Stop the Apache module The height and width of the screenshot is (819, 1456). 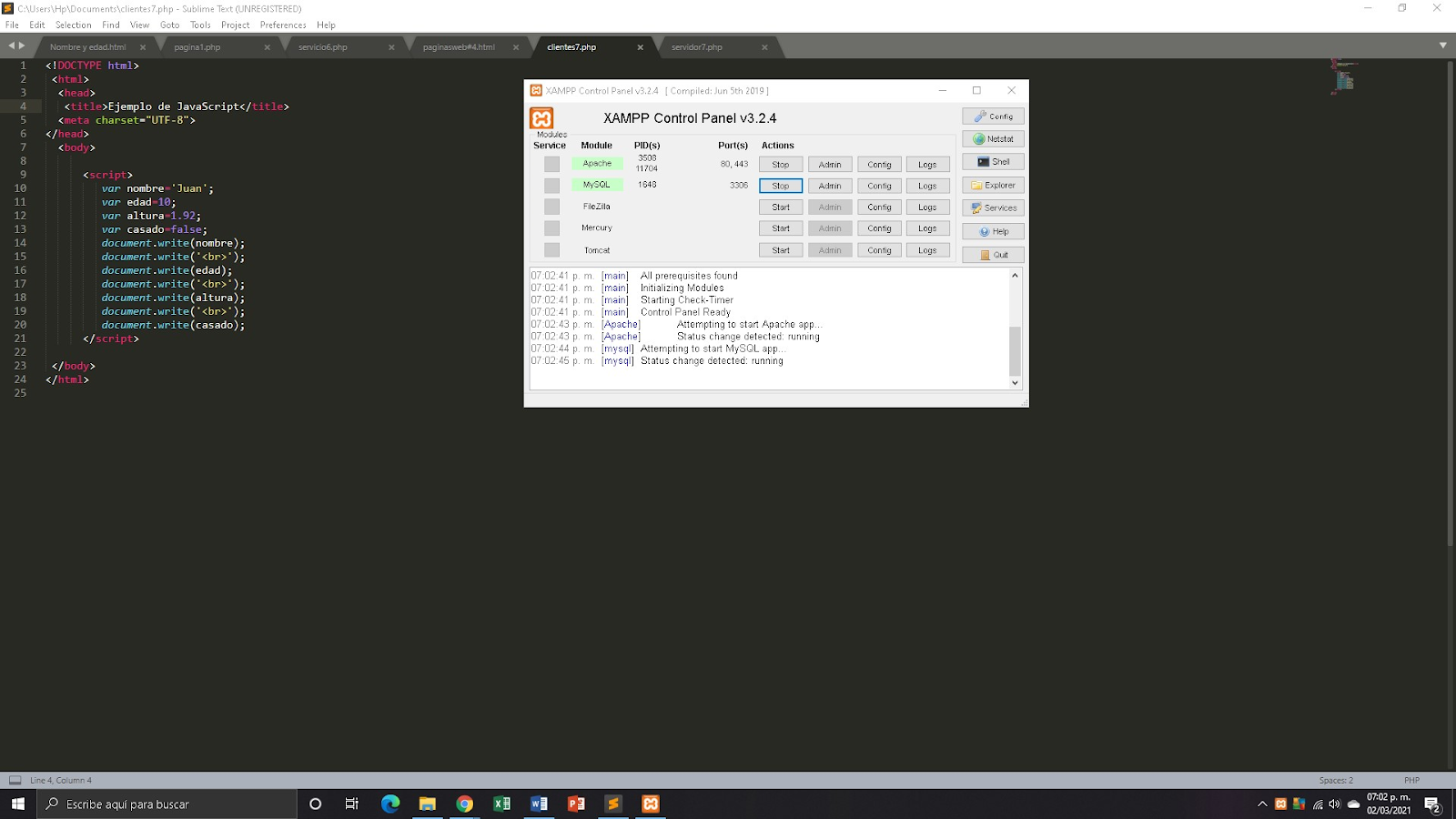pyautogui.click(x=781, y=165)
